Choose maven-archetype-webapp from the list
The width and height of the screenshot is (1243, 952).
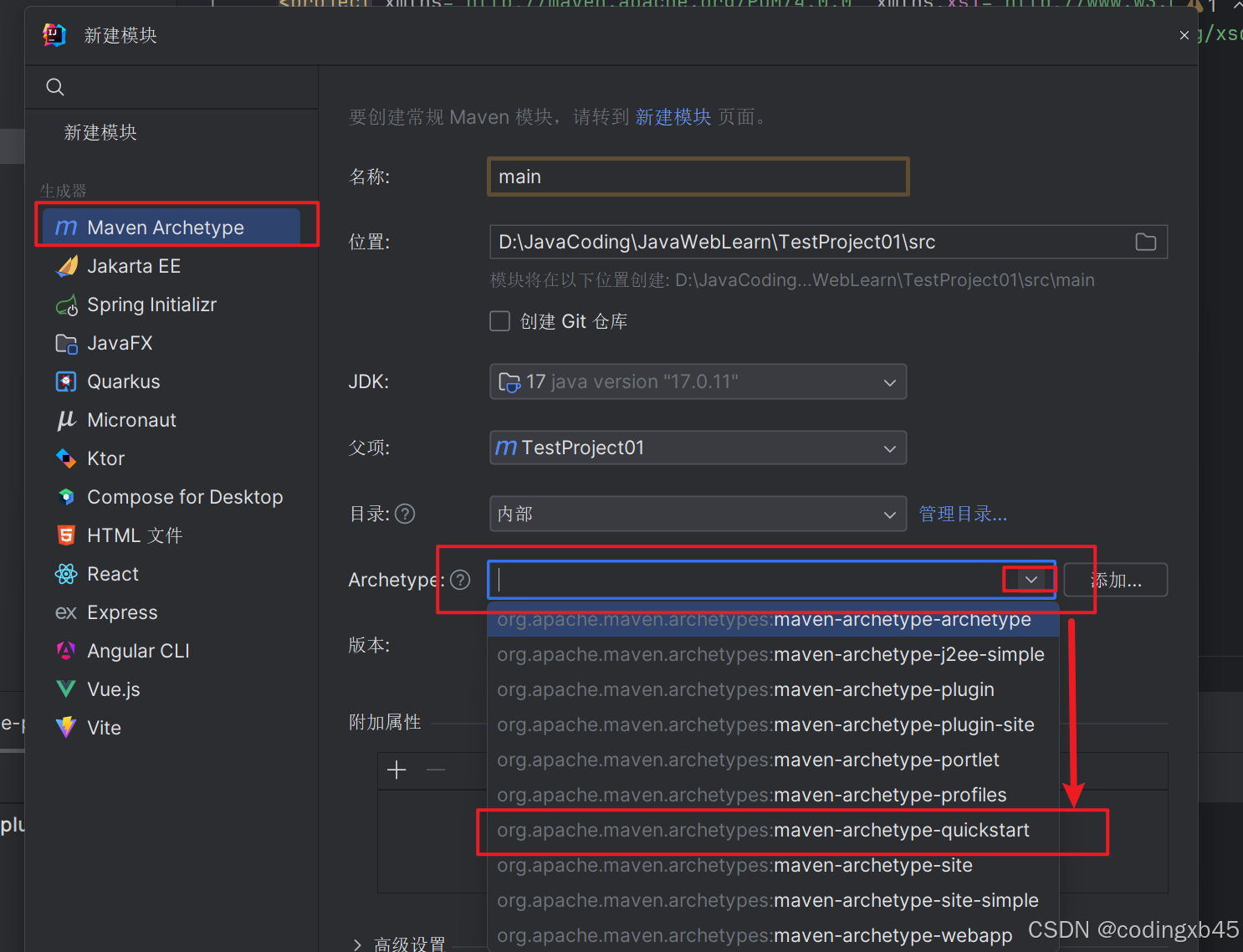coord(773,935)
